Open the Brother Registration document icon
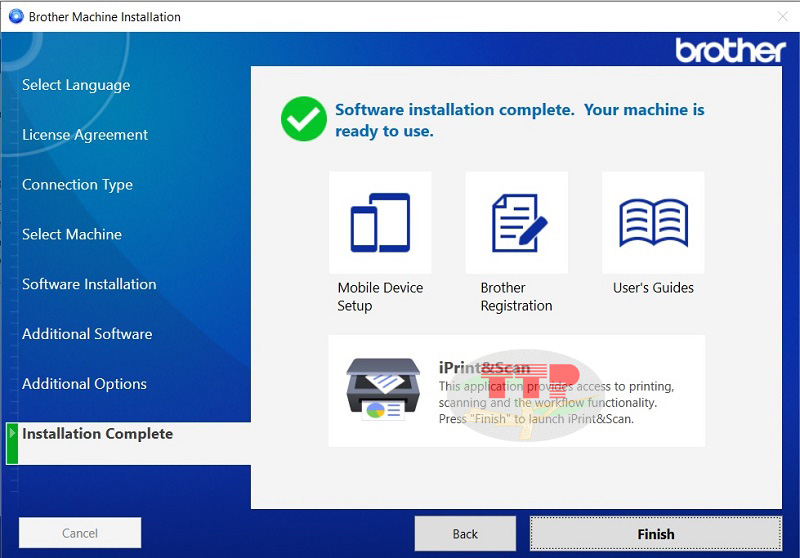 (x=517, y=222)
